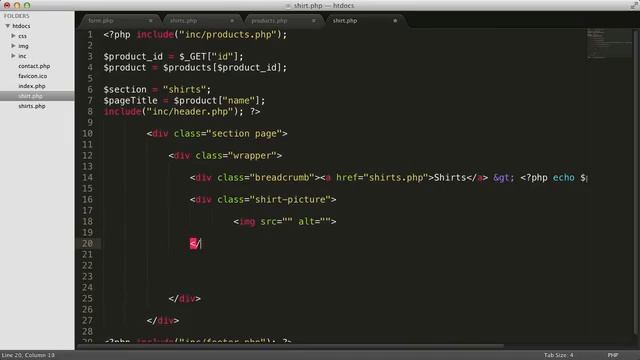
Task: Click href="shirts.php" attribute on line 14
Action: tap(382, 178)
